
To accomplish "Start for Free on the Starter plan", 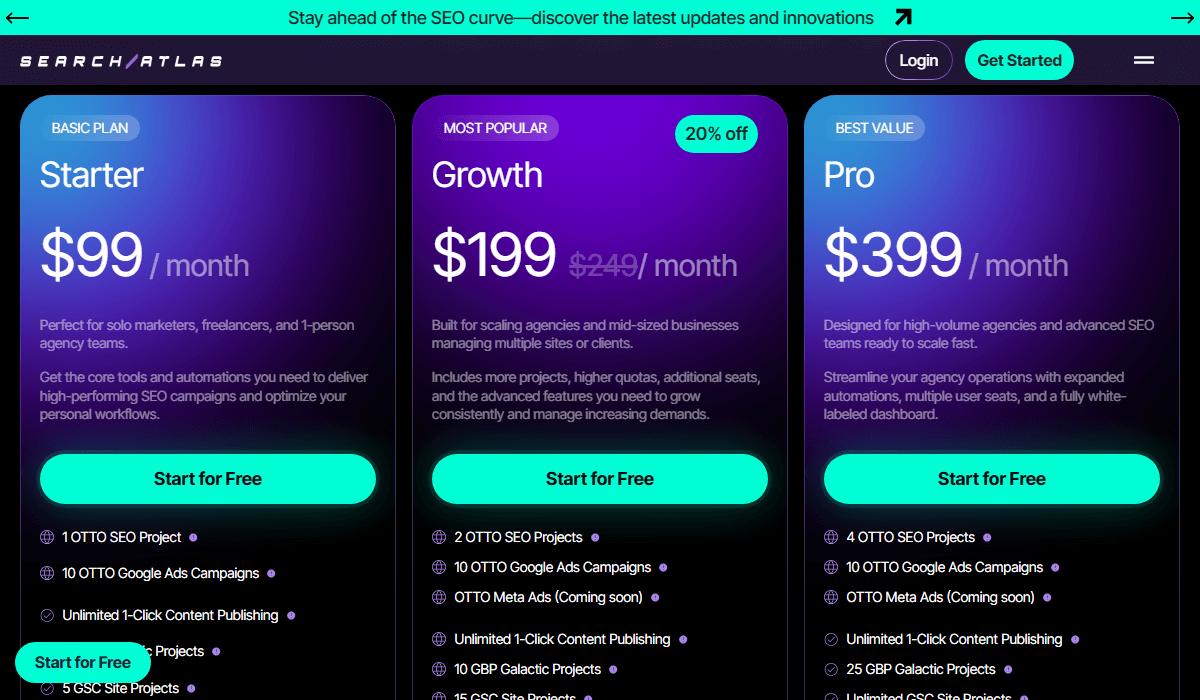I will click(x=208, y=479).
